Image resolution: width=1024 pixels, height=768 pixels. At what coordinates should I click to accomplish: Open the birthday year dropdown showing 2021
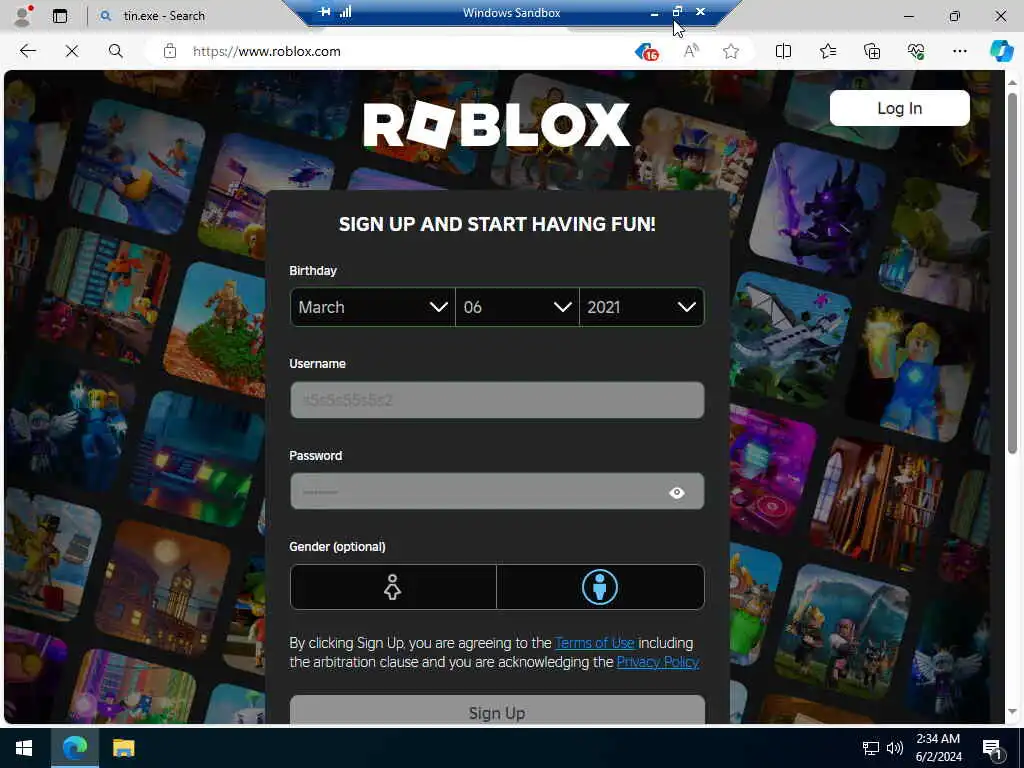point(642,307)
